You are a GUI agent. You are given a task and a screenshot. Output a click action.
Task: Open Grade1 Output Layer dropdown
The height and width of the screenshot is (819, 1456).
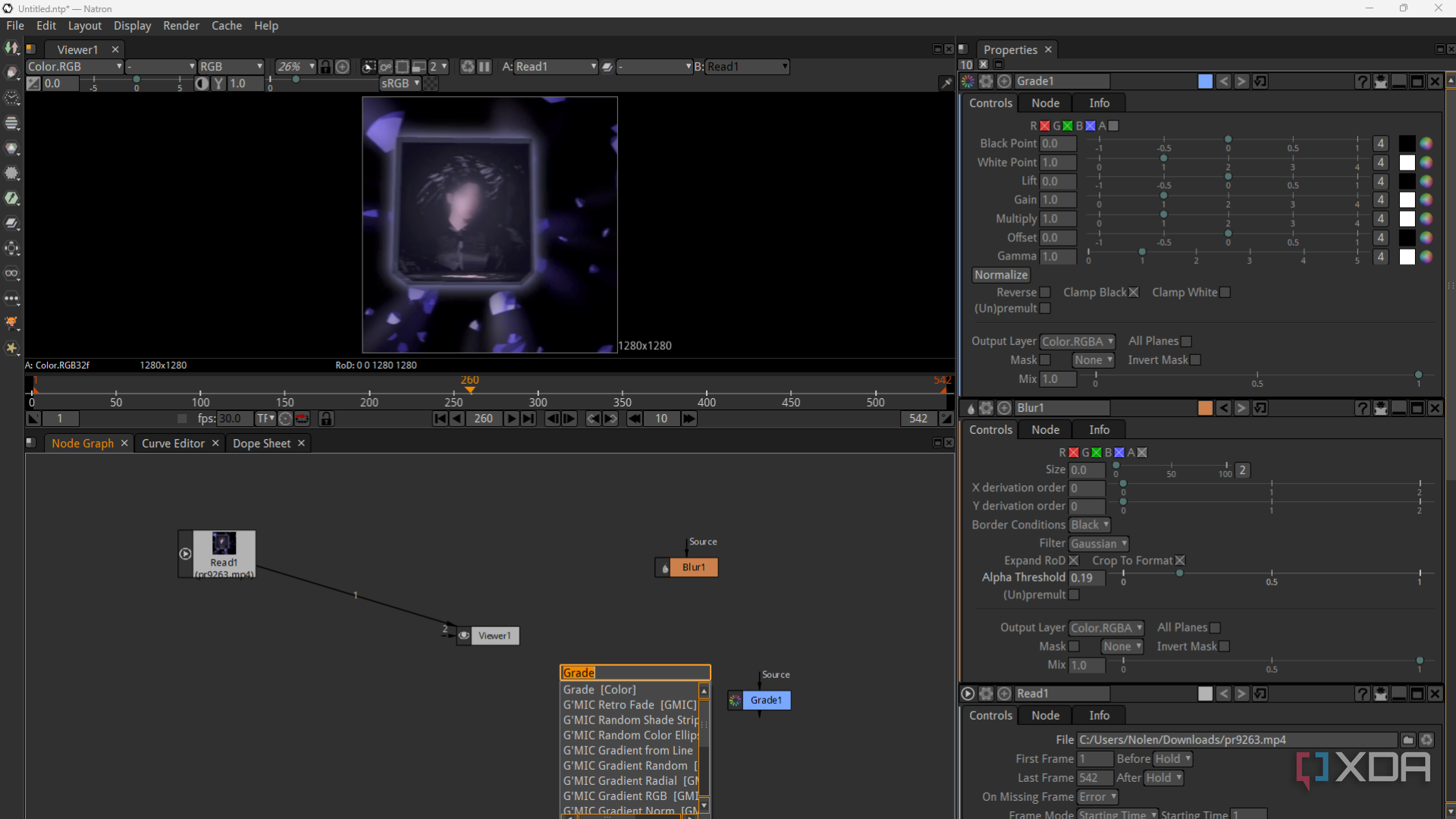(1078, 341)
